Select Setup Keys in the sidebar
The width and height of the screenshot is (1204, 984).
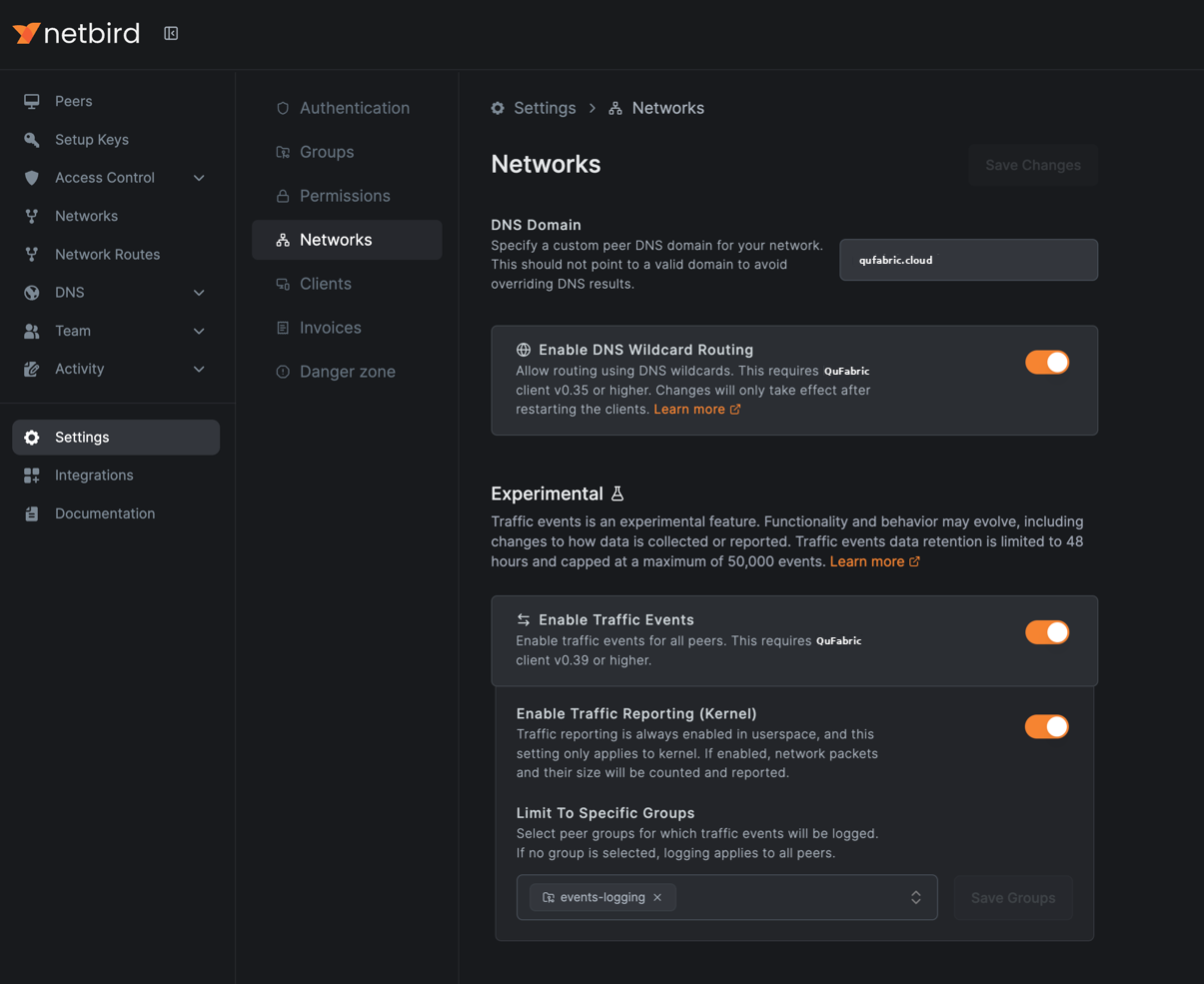93,139
